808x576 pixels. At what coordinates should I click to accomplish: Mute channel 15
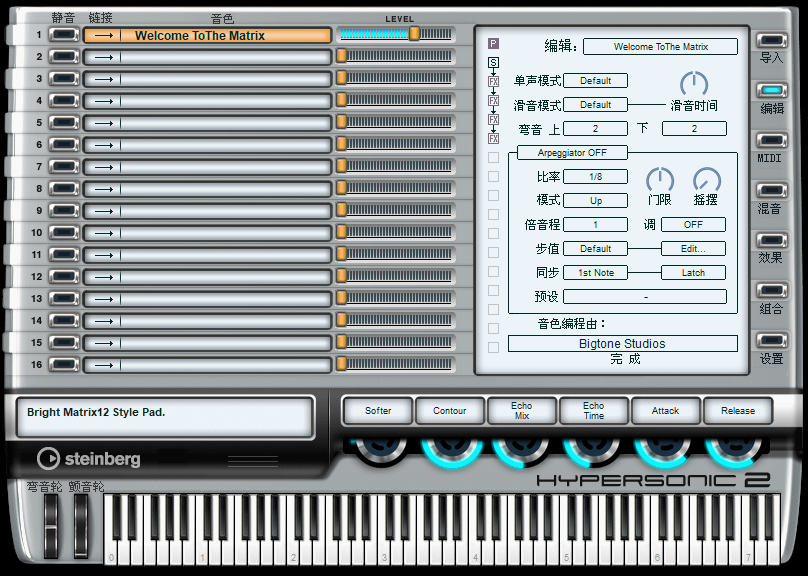[64, 343]
